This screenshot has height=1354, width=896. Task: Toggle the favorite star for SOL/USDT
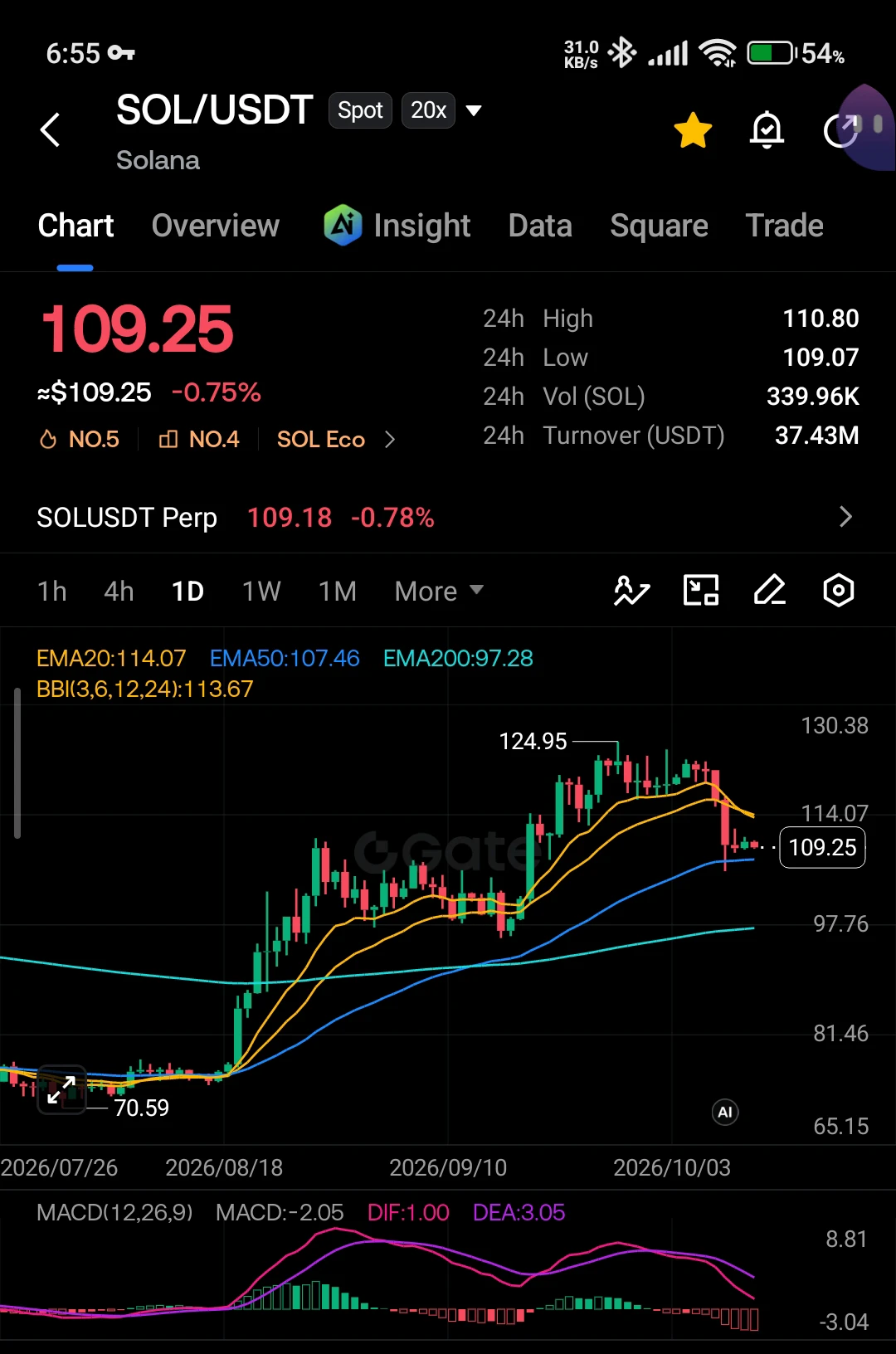[693, 130]
